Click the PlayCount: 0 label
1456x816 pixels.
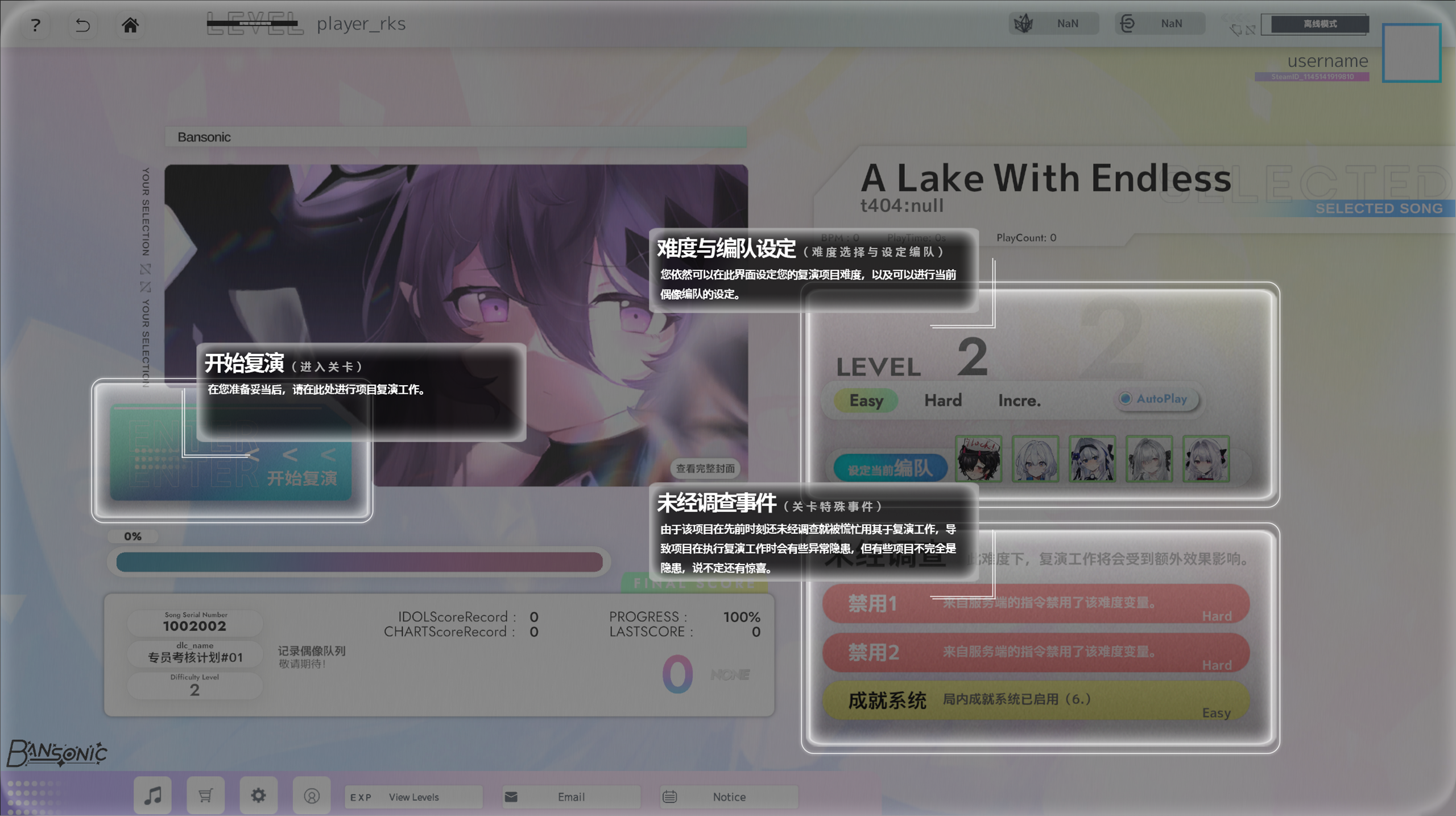(1026, 238)
